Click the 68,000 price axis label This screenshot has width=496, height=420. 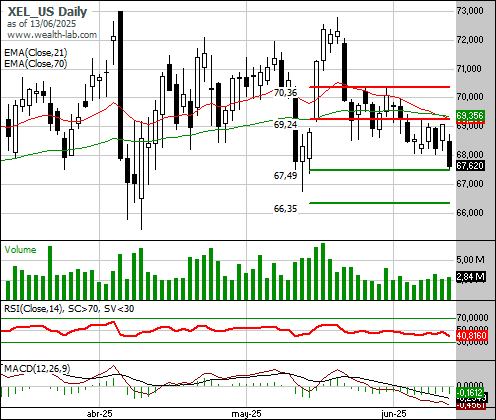(470, 155)
